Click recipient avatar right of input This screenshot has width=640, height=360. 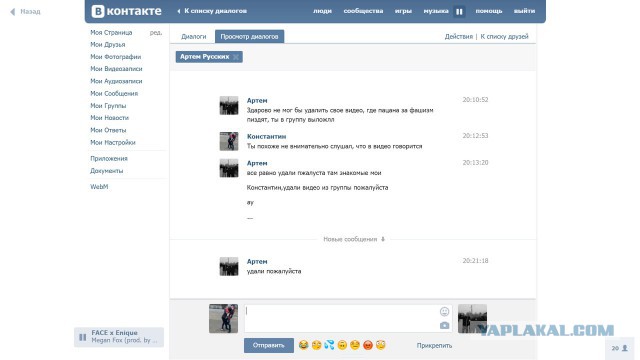click(472, 318)
